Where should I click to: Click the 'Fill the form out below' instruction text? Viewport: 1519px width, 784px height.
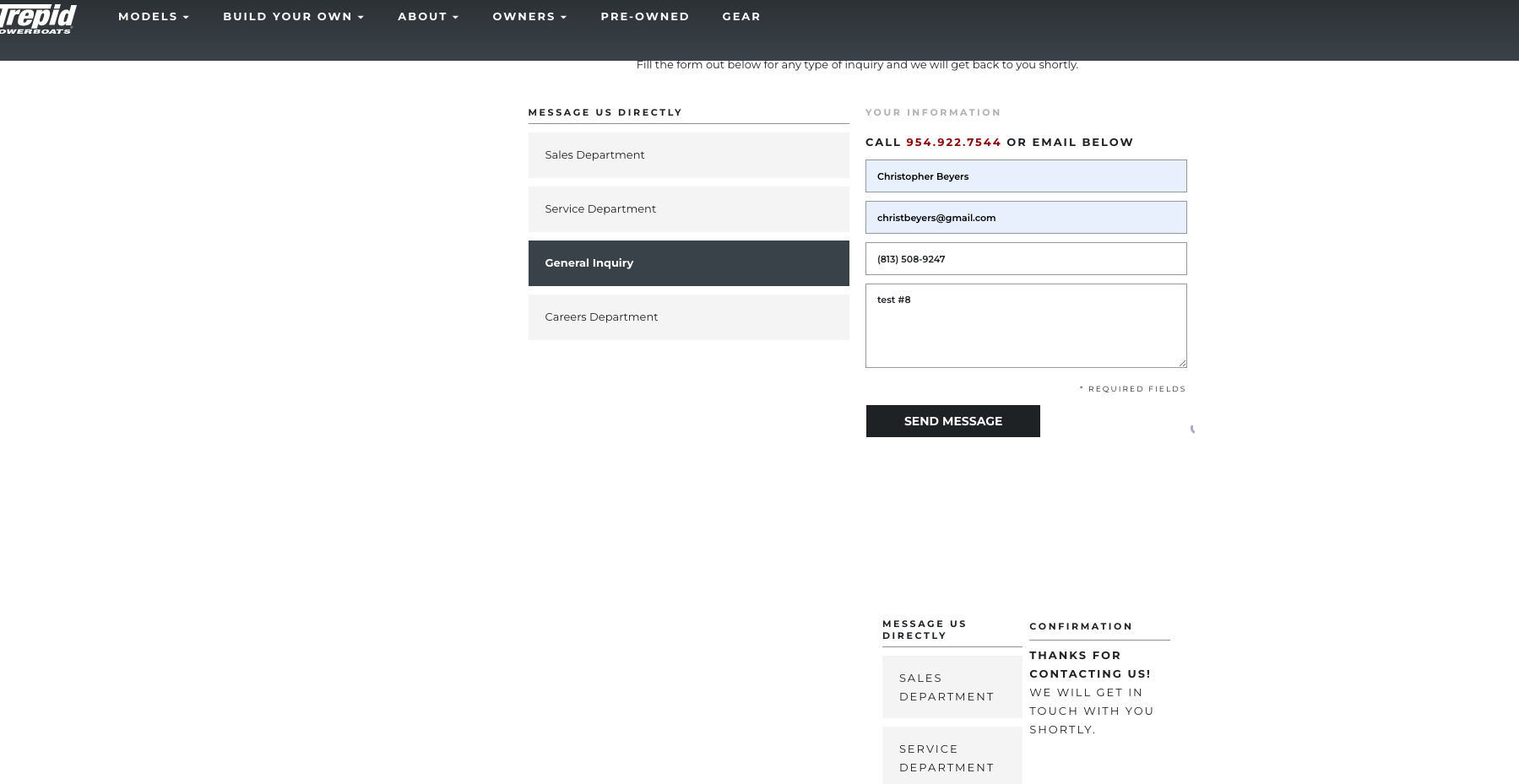857,64
